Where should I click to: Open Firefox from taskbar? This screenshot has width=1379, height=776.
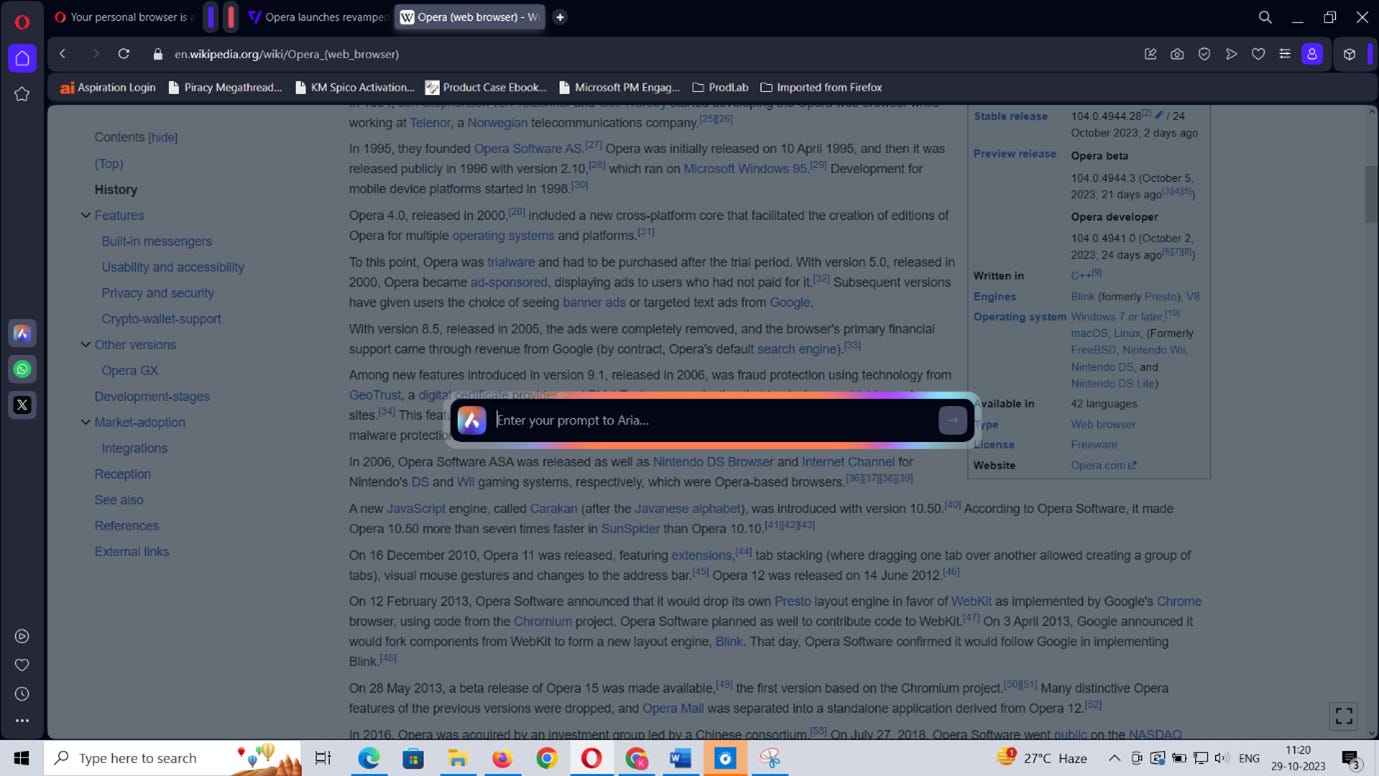click(x=502, y=758)
